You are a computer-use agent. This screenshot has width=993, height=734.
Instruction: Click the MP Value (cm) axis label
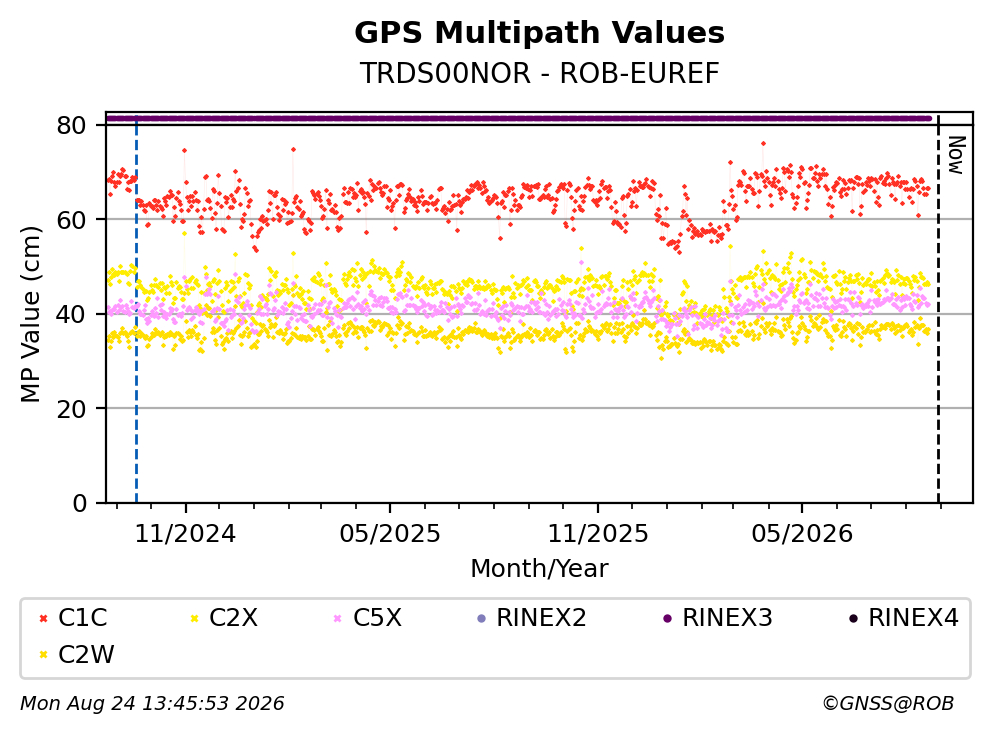(x=30, y=314)
